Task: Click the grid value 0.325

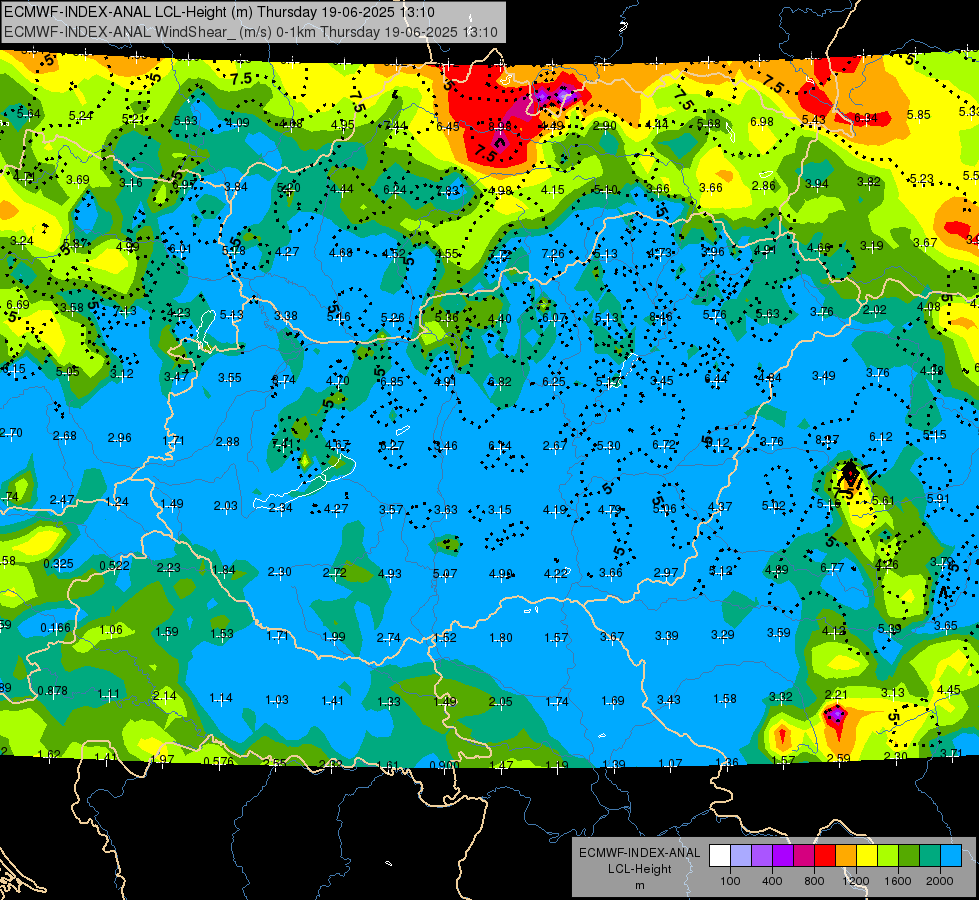Action: pos(58,564)
